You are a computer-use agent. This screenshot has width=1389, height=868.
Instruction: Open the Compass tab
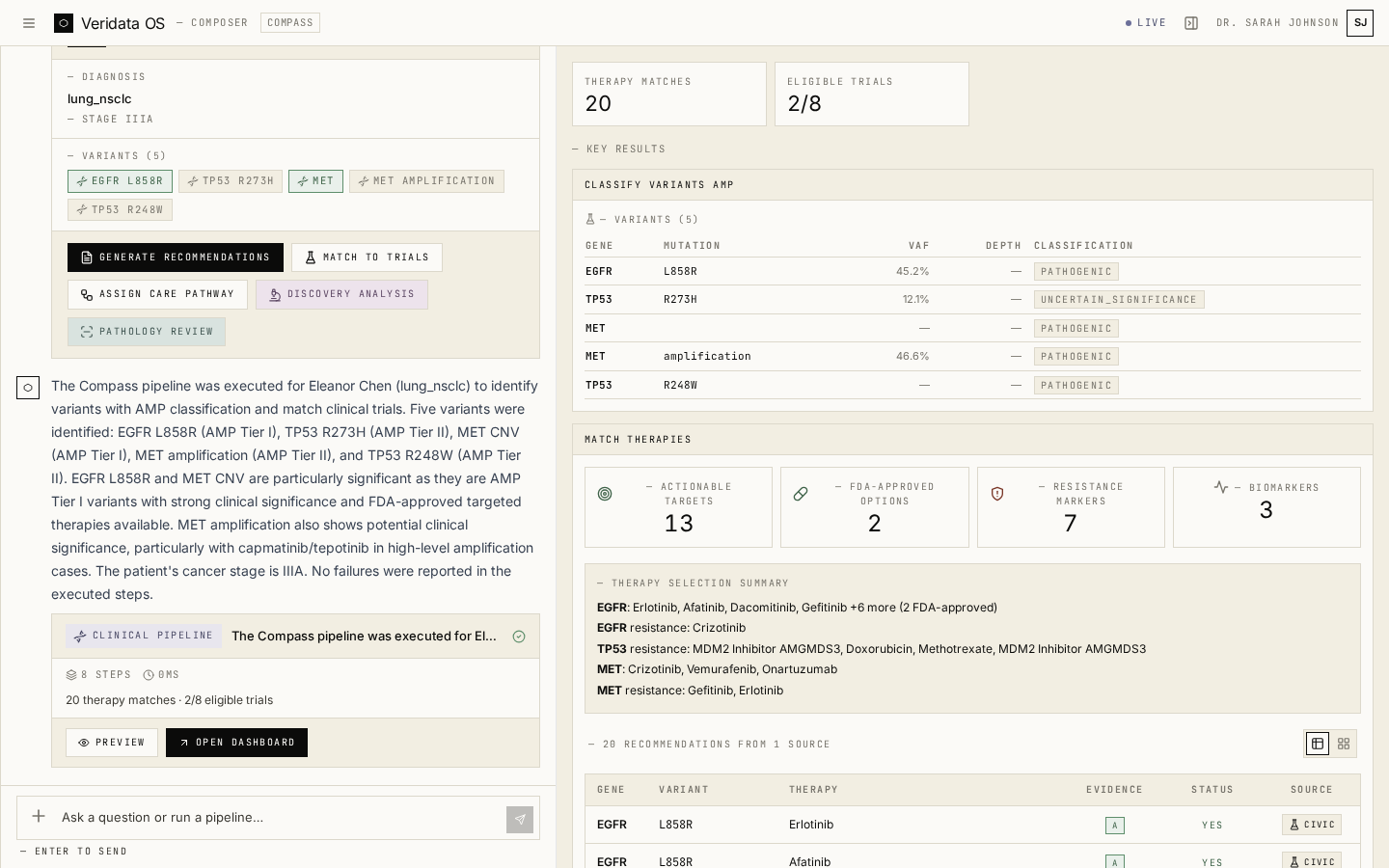click(x=290, y=22)
